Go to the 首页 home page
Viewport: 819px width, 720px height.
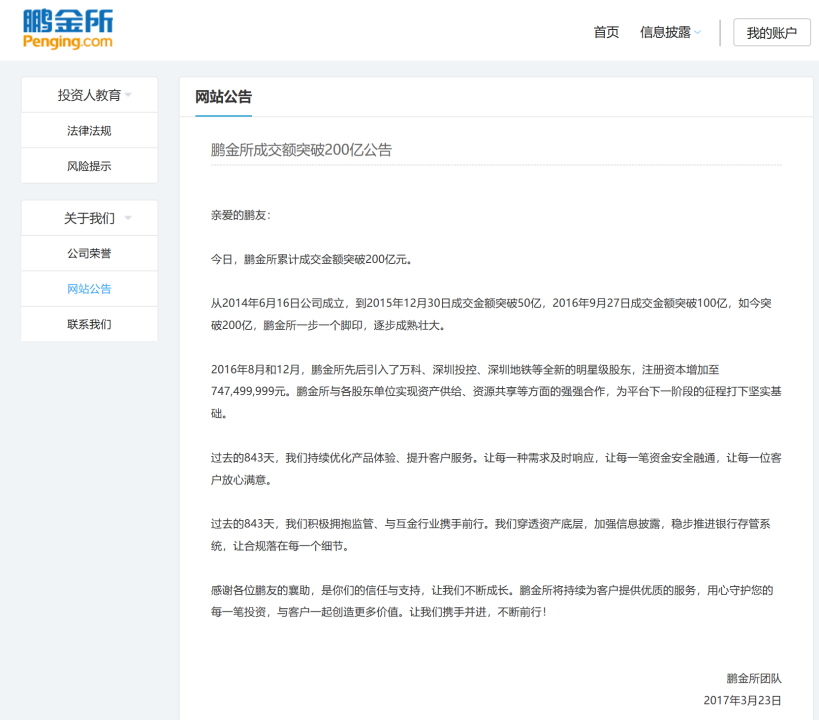[x=606, y=32]
